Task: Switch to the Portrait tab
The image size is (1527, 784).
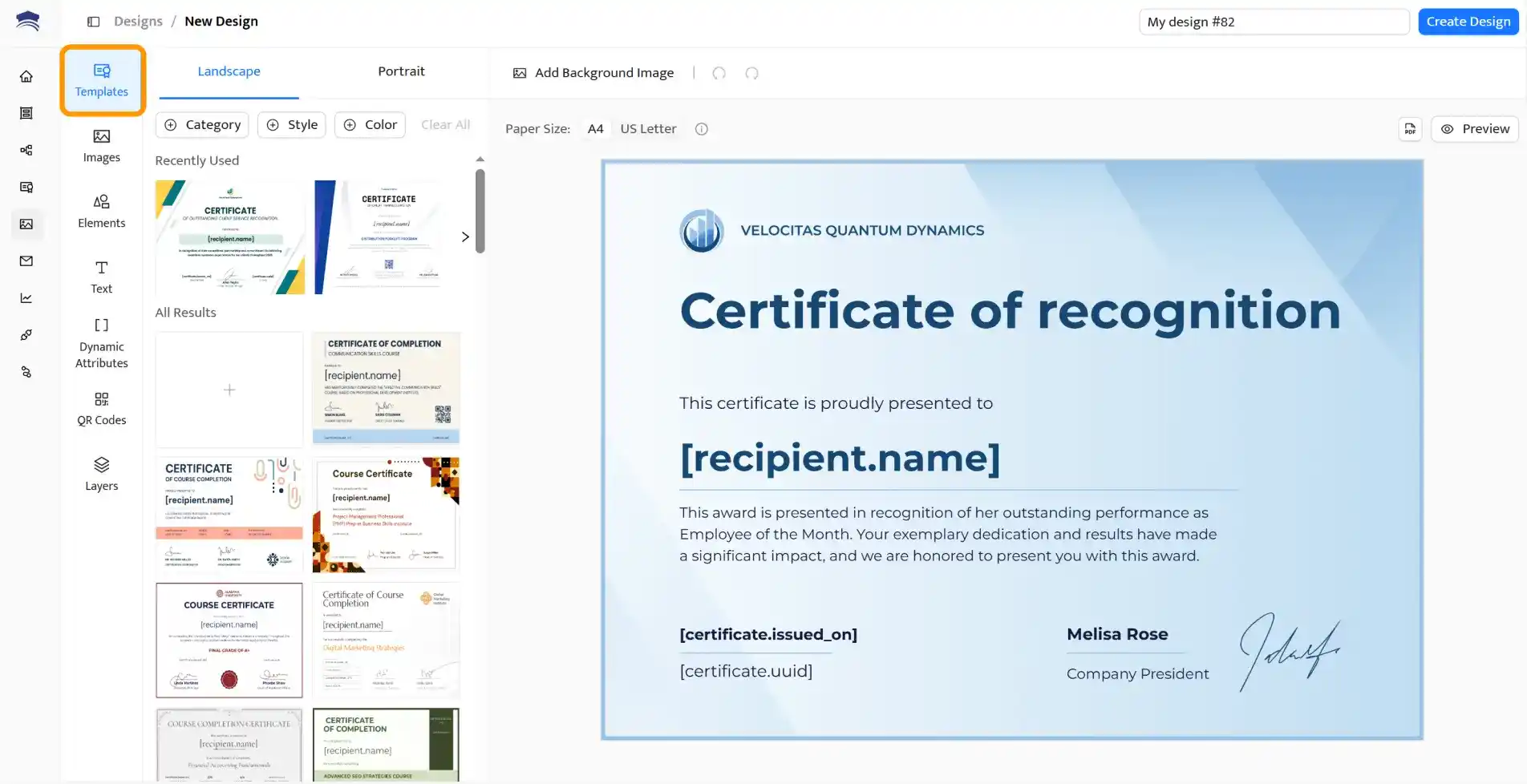Action: click(401, 71)
